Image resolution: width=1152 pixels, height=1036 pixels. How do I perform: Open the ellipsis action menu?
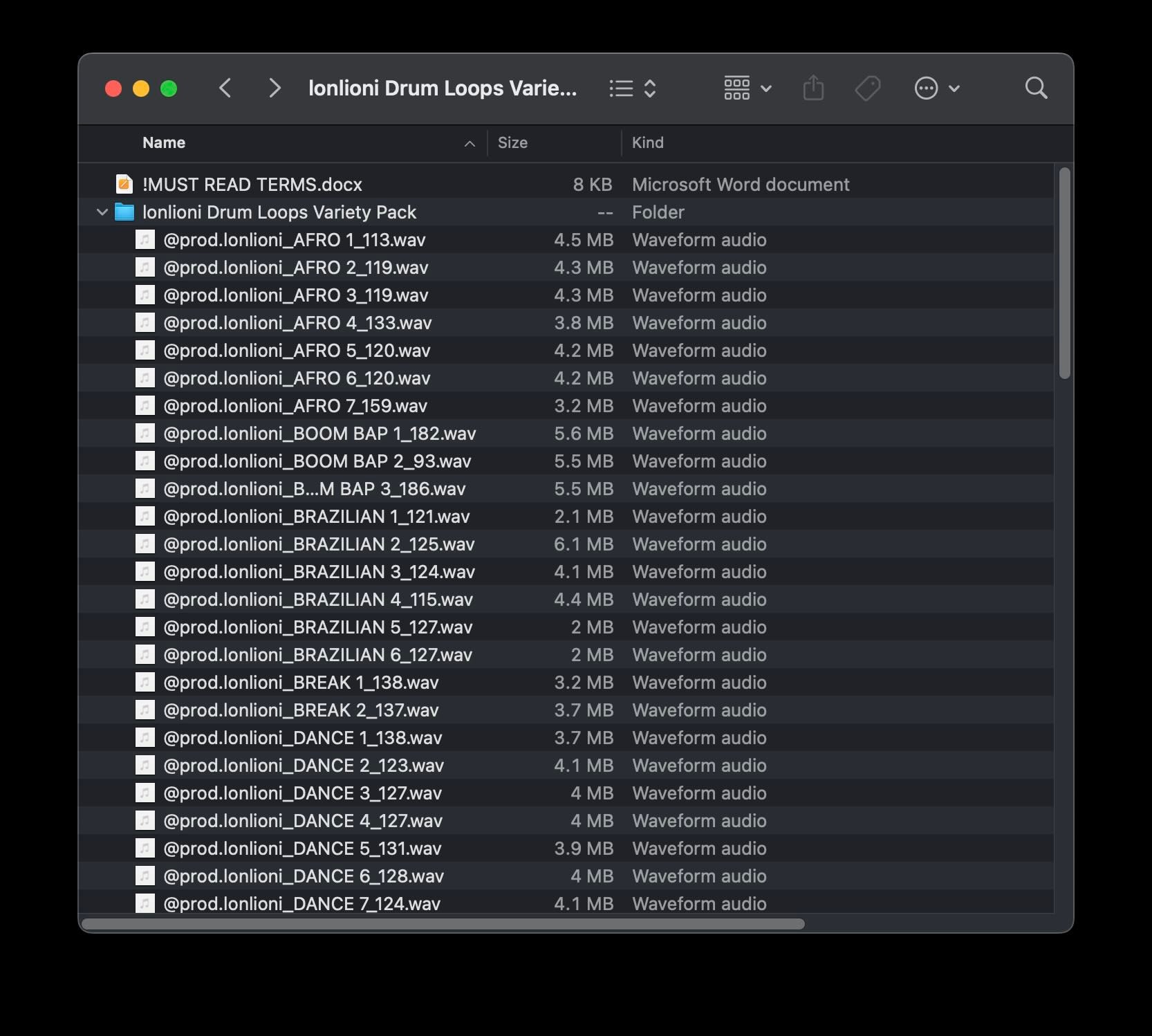[936, 89]
